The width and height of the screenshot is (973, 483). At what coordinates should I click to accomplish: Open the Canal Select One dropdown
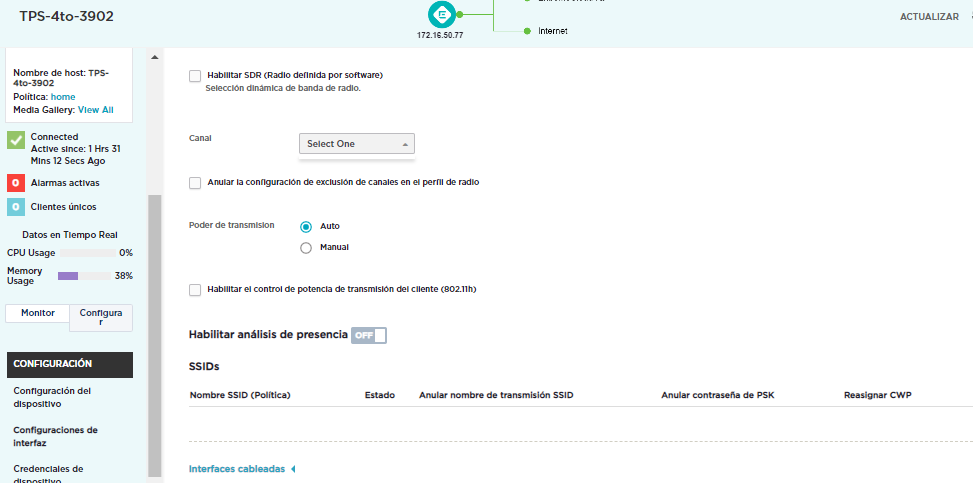click(x=356, y=144)
